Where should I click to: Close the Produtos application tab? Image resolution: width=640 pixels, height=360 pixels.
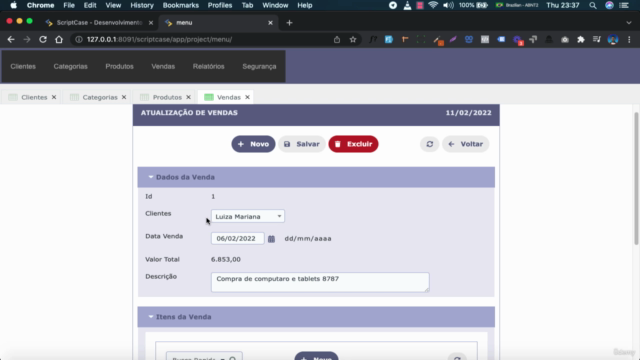188,97
